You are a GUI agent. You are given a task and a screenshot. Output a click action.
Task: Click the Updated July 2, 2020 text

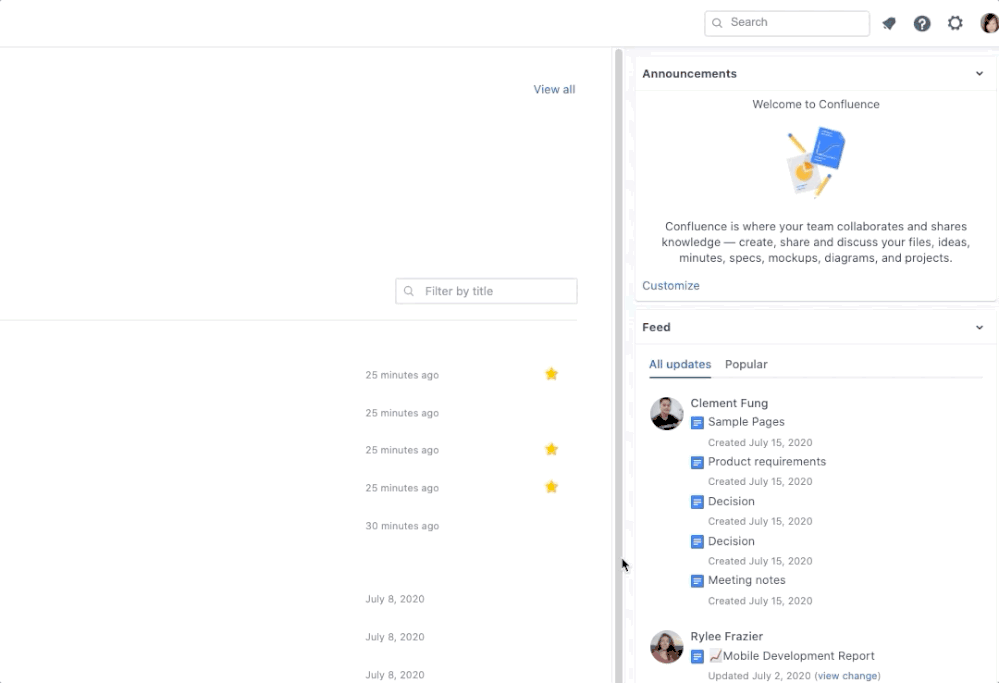pos(759,675)
